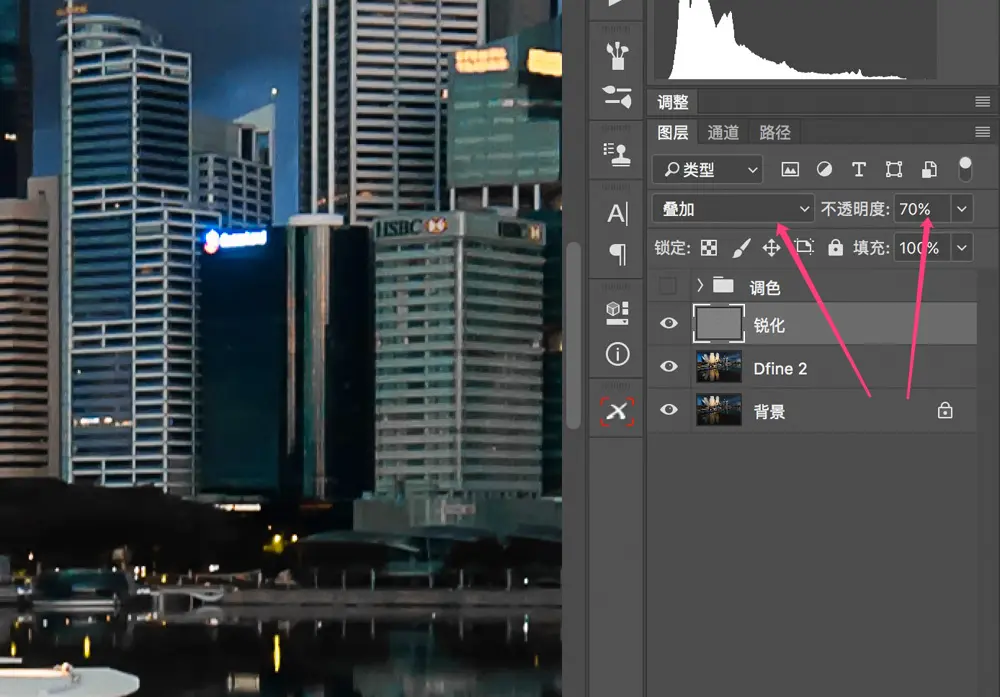
Task: Open the 调整 panel options menu
Action: 982,101
